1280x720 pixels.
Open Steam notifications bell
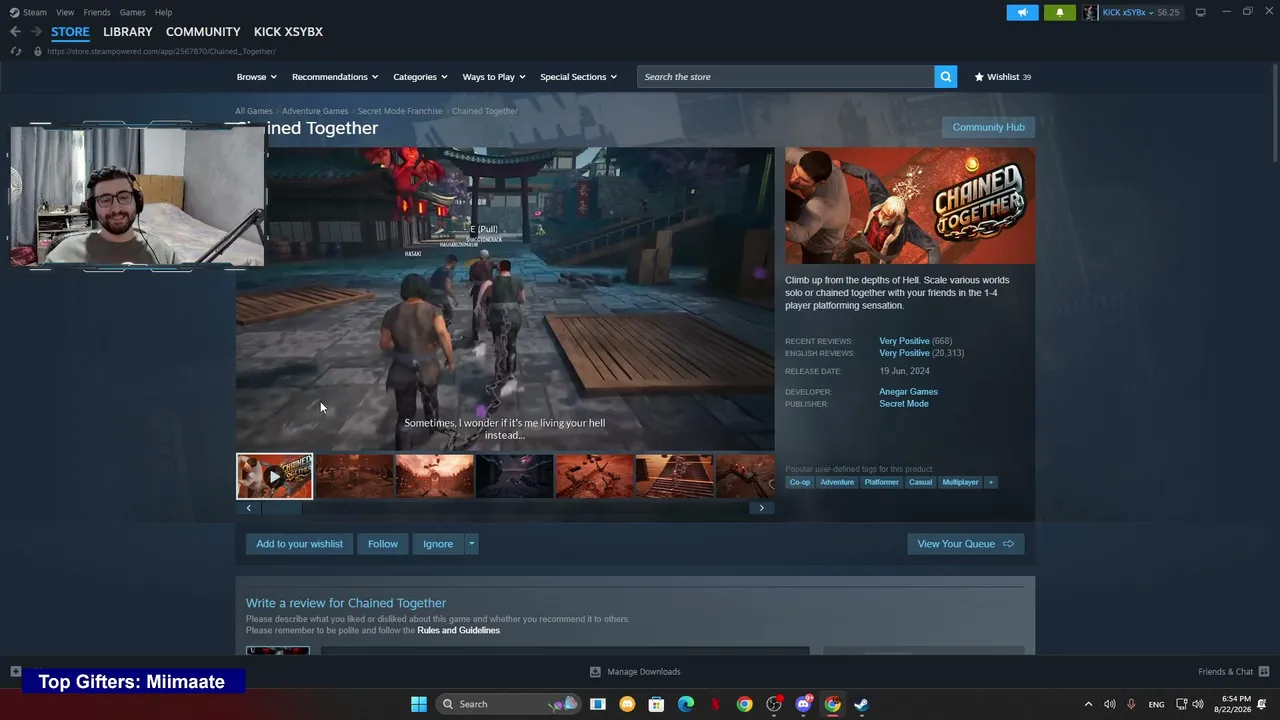1059,13
